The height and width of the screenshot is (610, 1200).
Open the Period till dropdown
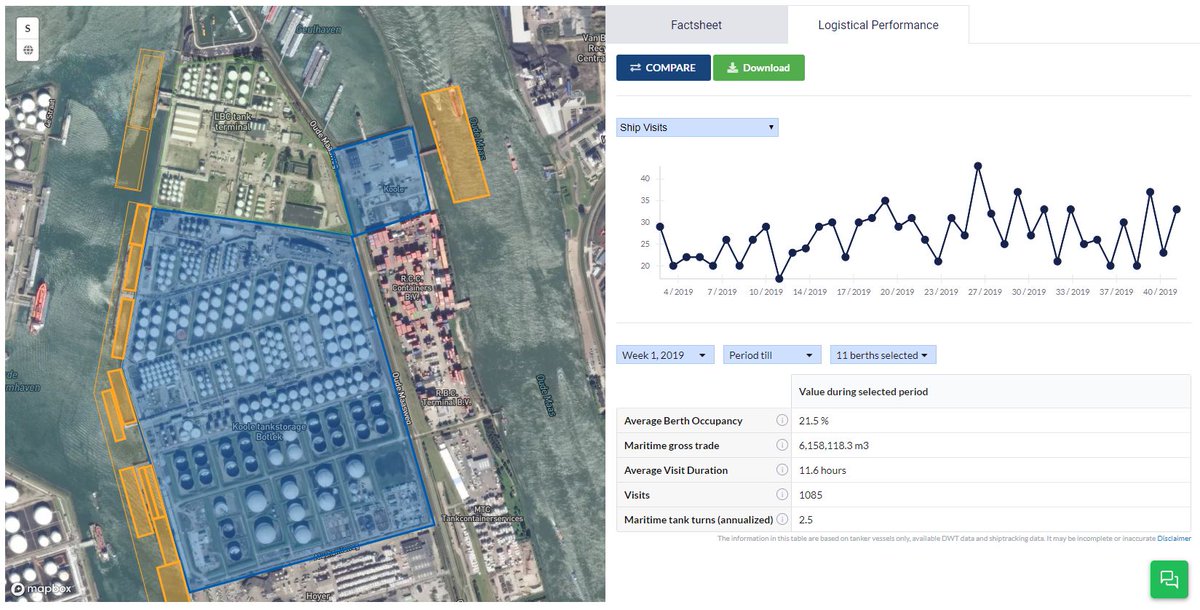click(772, 355)
